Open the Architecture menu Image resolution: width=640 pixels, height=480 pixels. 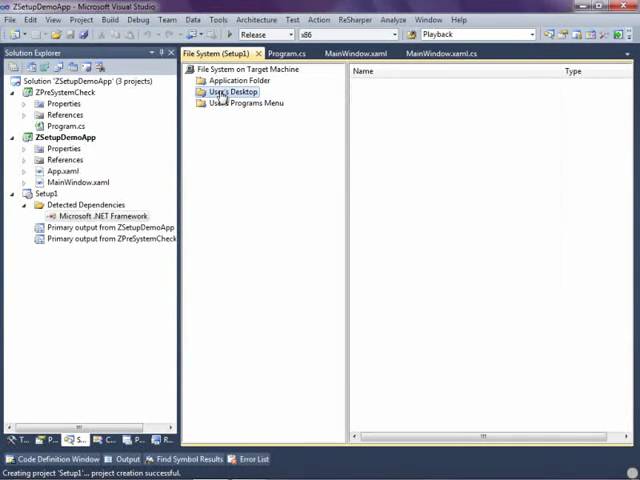point(256,20)
